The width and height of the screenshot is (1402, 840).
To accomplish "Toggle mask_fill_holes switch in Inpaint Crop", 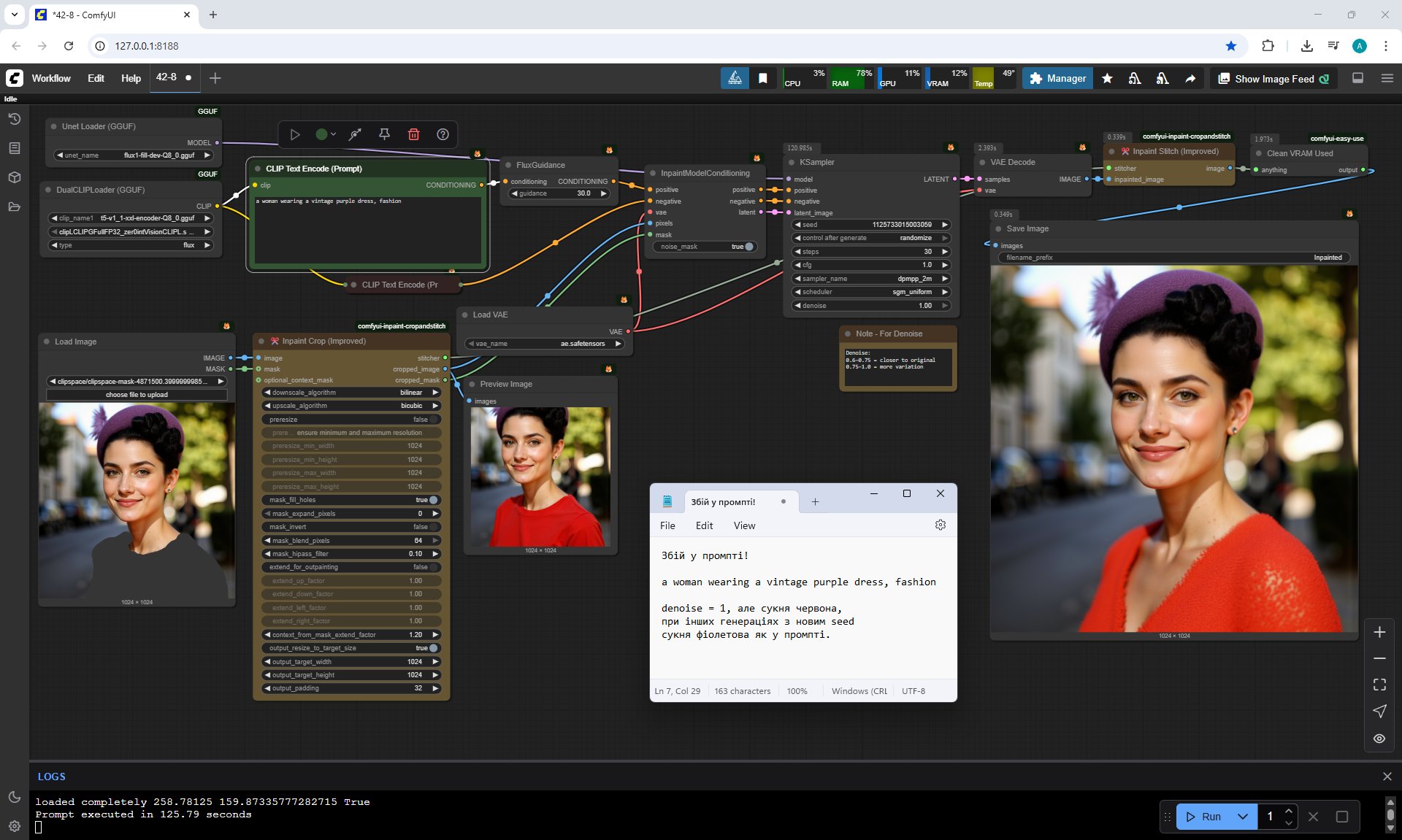I will (x=433, y=500).
